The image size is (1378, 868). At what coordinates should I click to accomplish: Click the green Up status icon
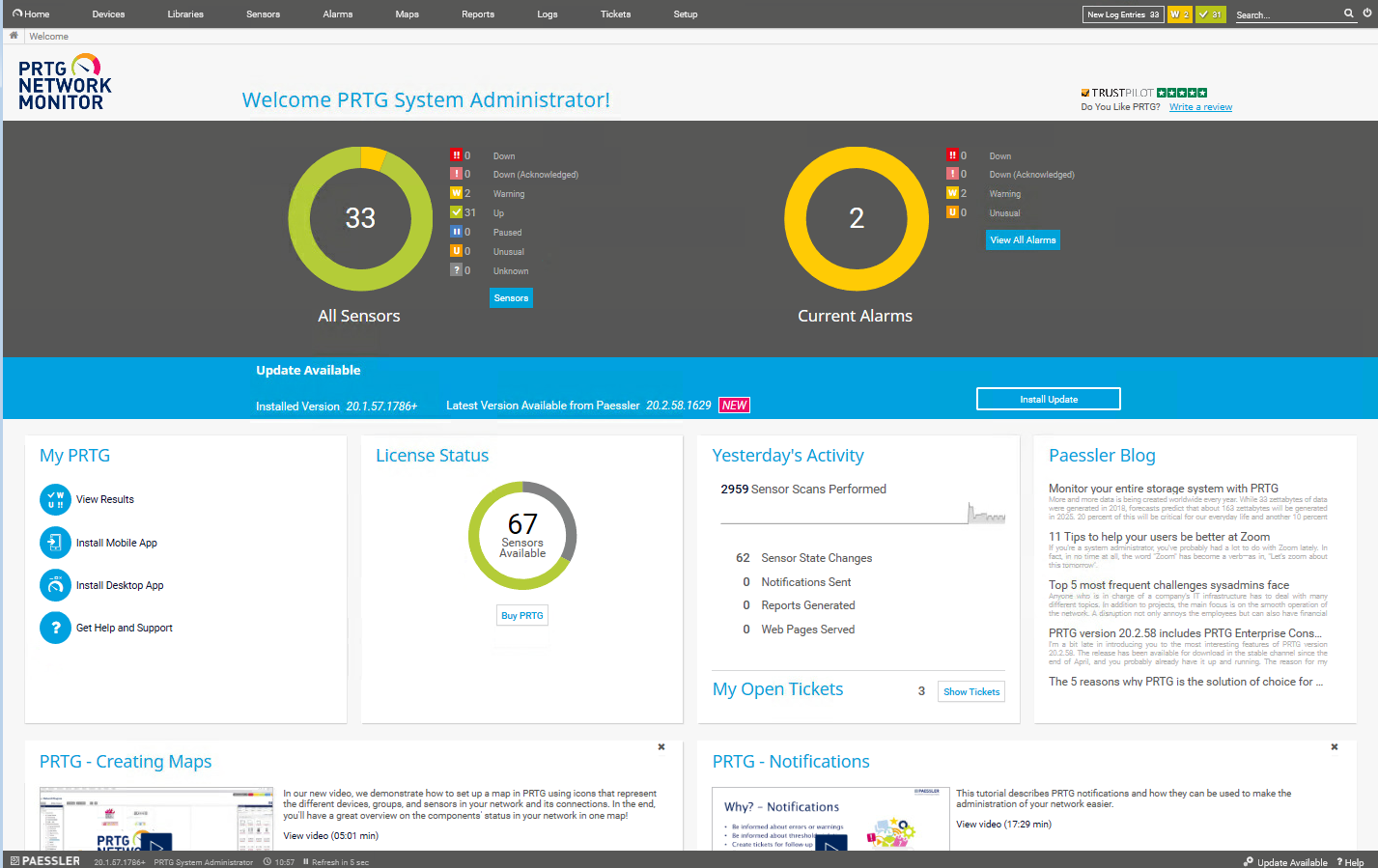click(x=456, y=212)
